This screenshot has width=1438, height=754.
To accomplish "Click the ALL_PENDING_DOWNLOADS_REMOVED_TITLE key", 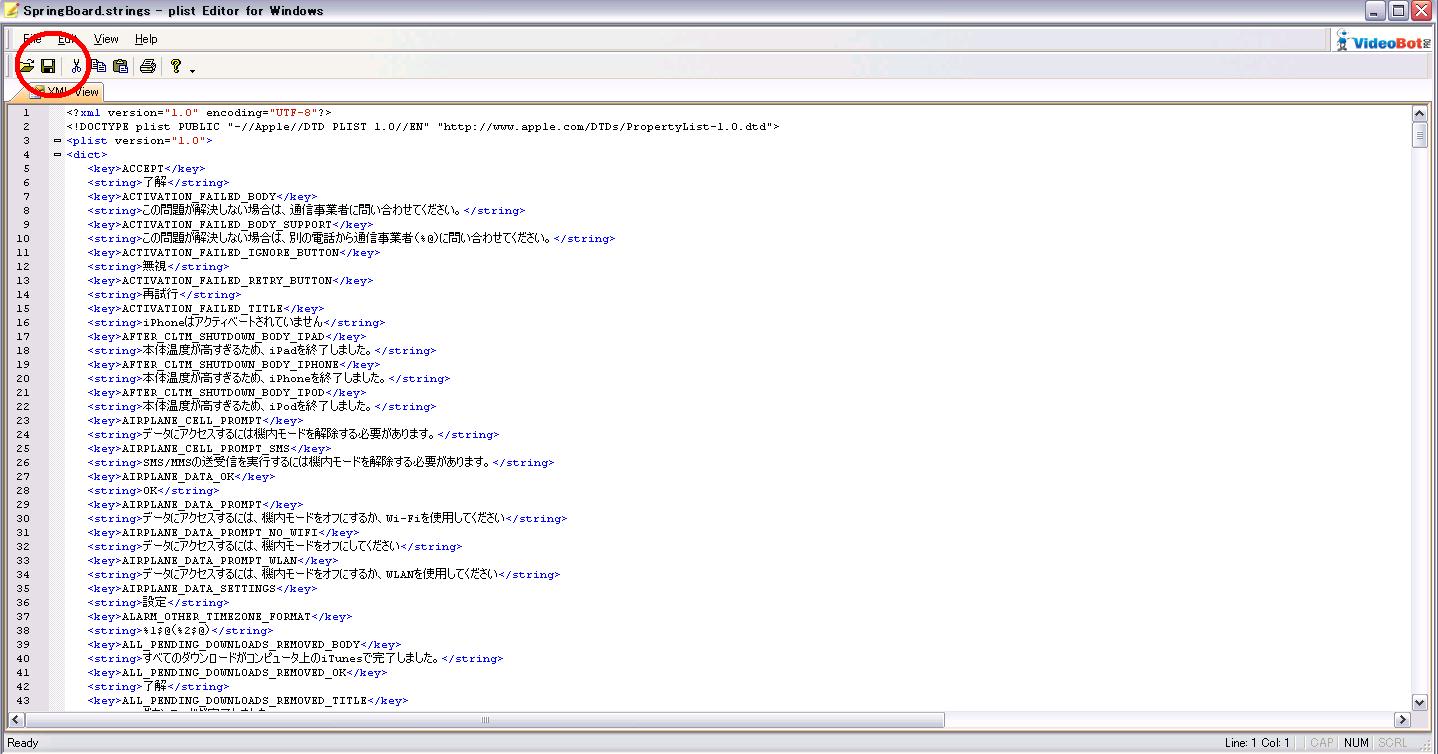I will pyautogui.click(x=247, y=701).
